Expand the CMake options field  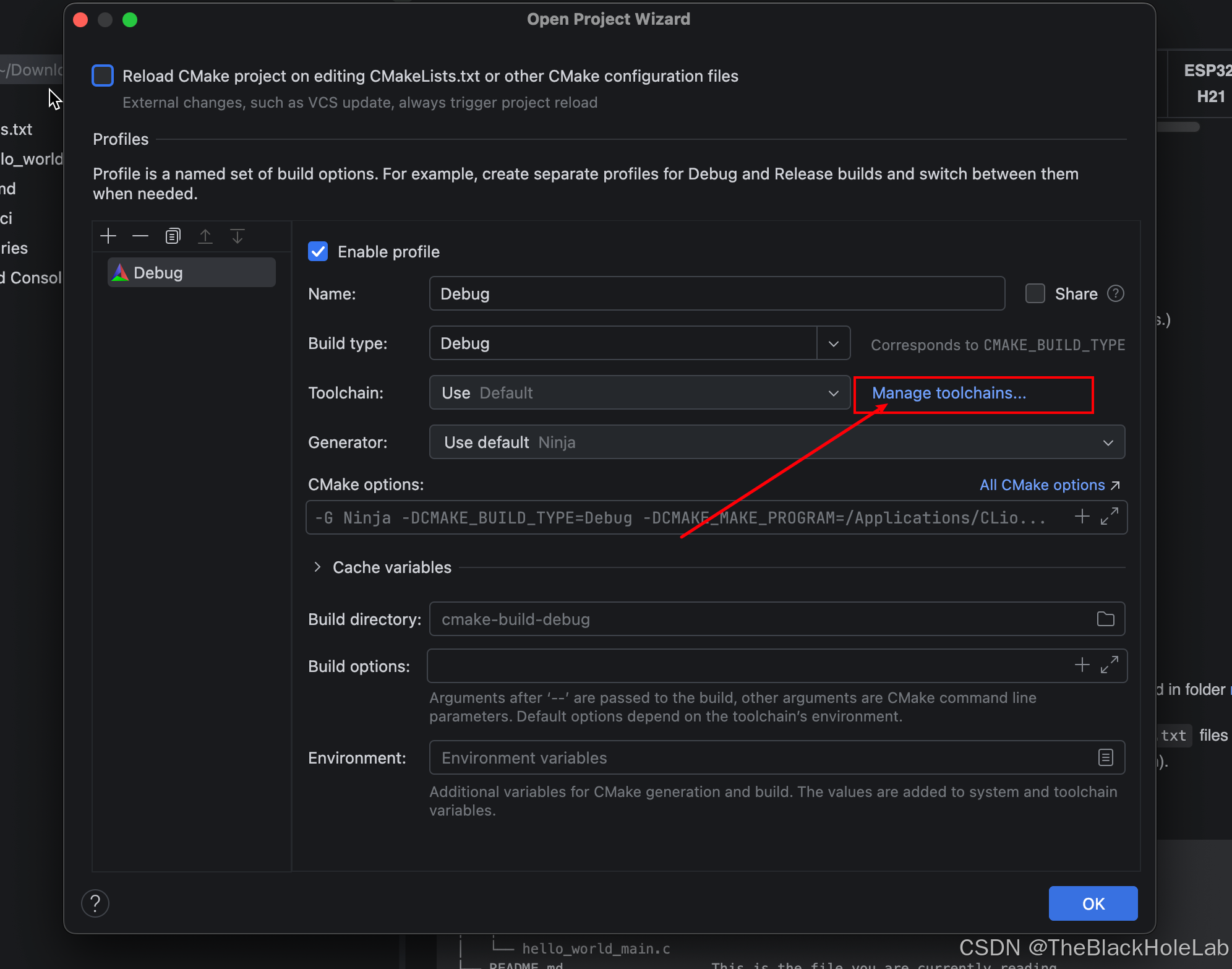[x=1109, y=517]
